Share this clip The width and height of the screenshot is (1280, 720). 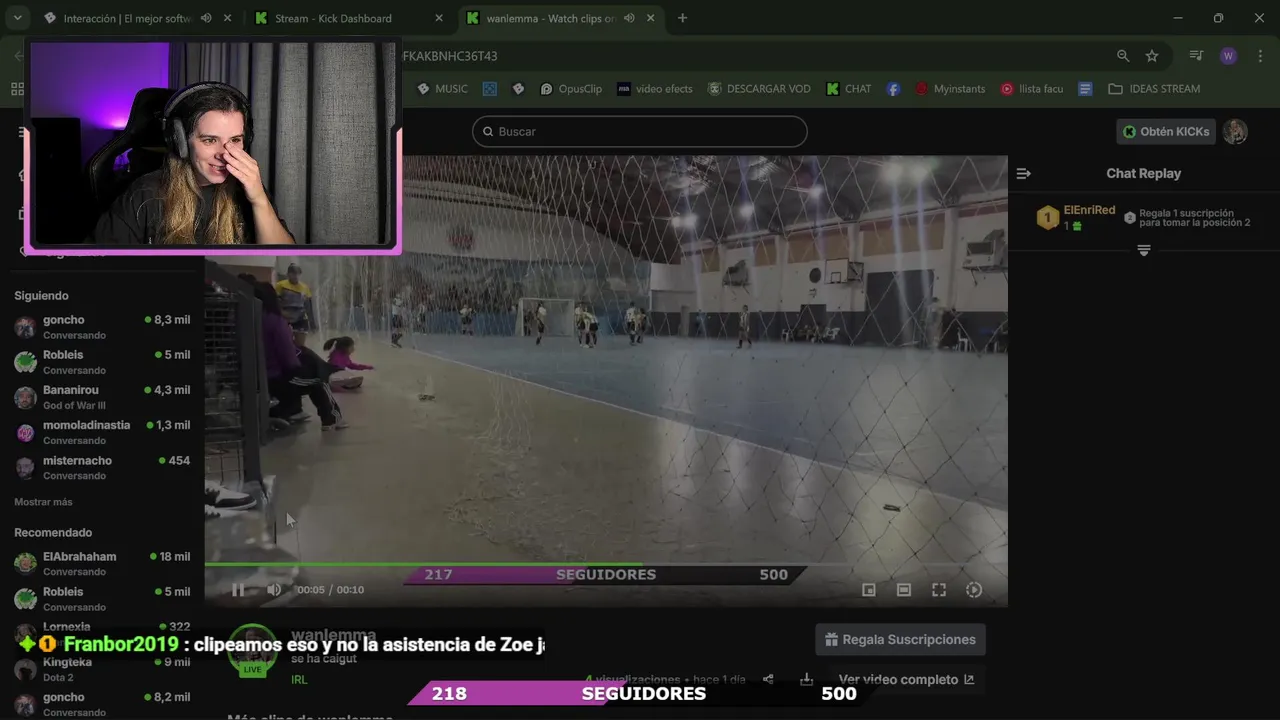click(768, 679)
